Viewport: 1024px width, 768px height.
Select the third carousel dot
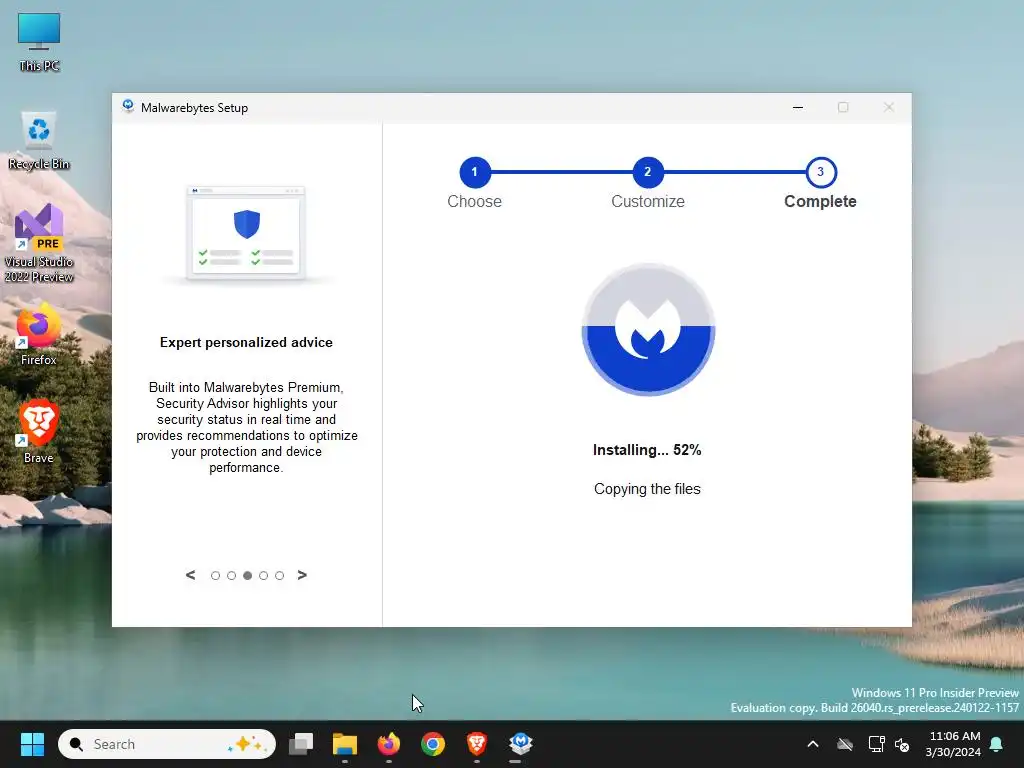[248, 575]
